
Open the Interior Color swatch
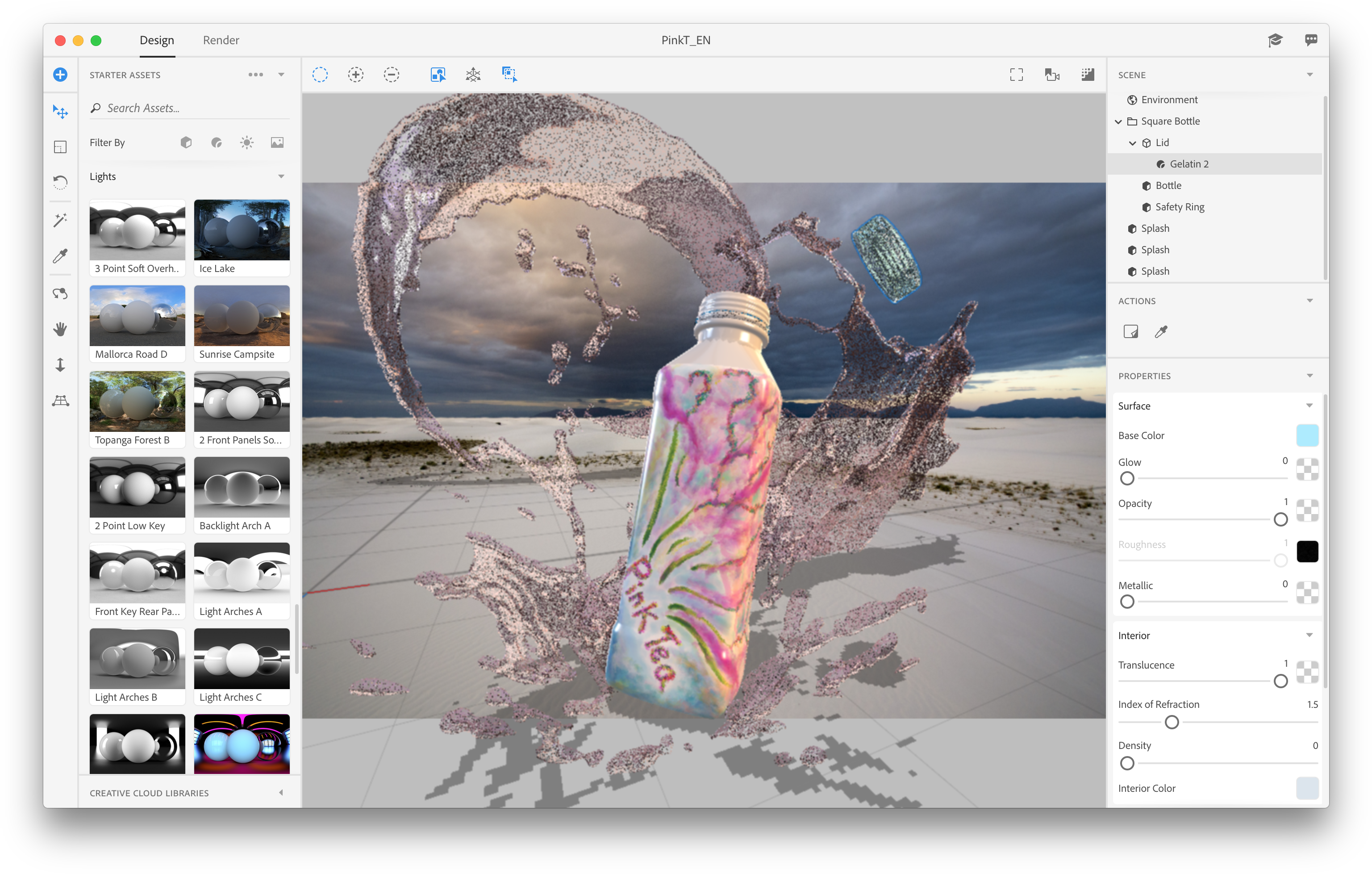pyautogui.click(x=1308, y=789)
